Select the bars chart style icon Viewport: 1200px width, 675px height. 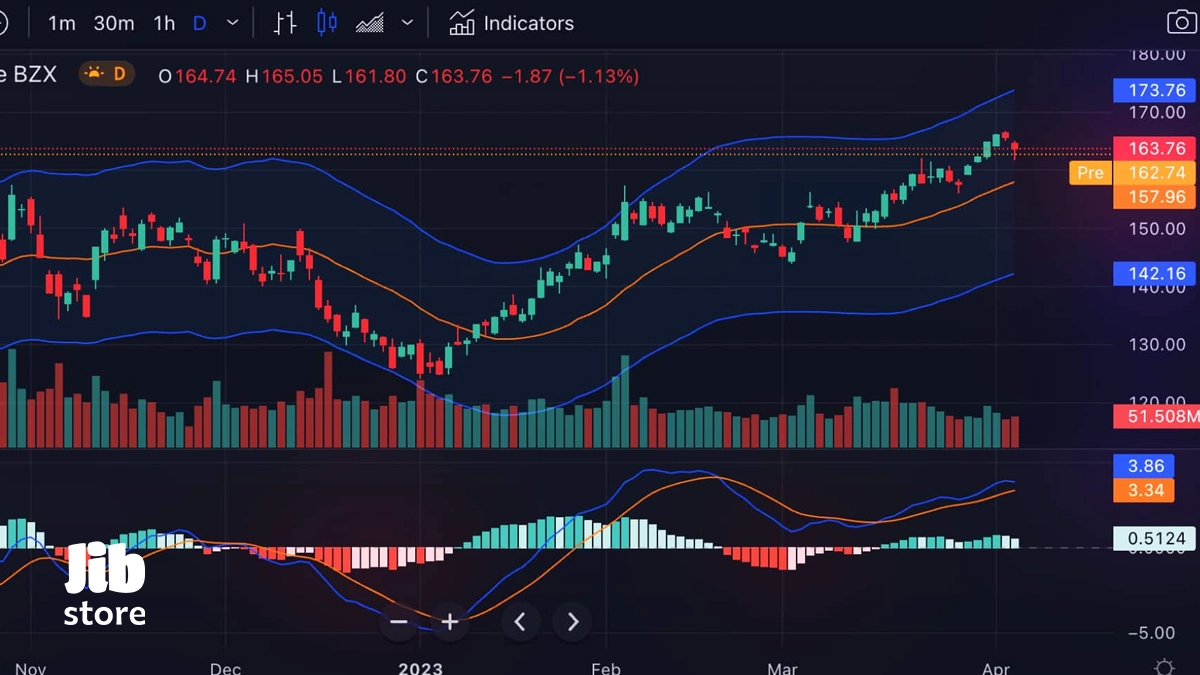285,23
